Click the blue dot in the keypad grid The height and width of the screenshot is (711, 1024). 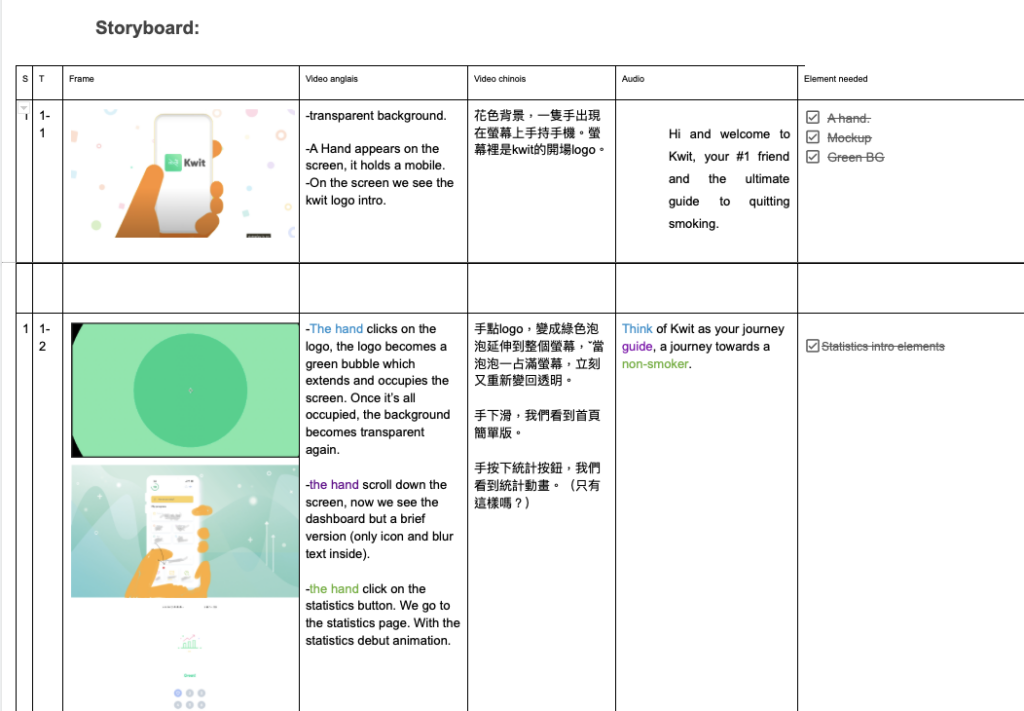coord(178,693)
